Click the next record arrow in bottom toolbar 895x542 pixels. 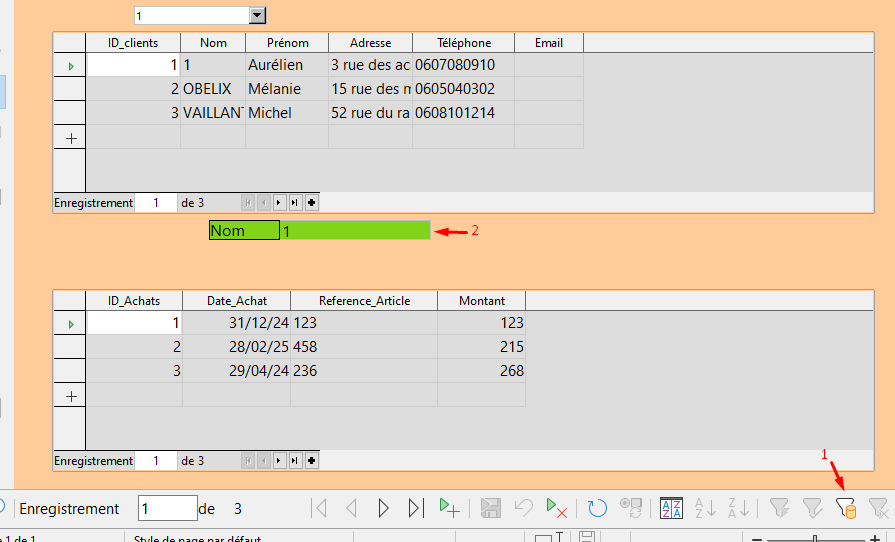(383, 508)
